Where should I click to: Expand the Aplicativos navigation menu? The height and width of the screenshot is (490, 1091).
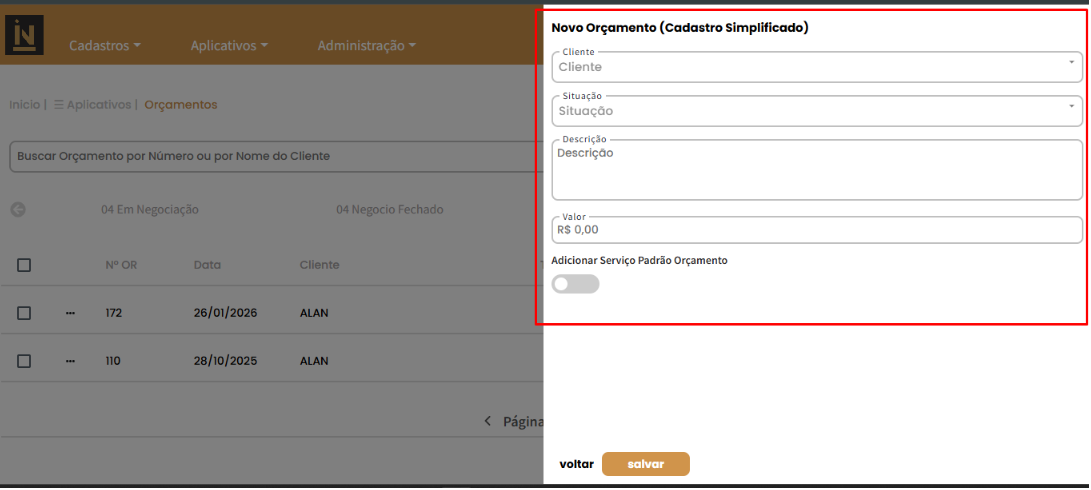point(229,46)
